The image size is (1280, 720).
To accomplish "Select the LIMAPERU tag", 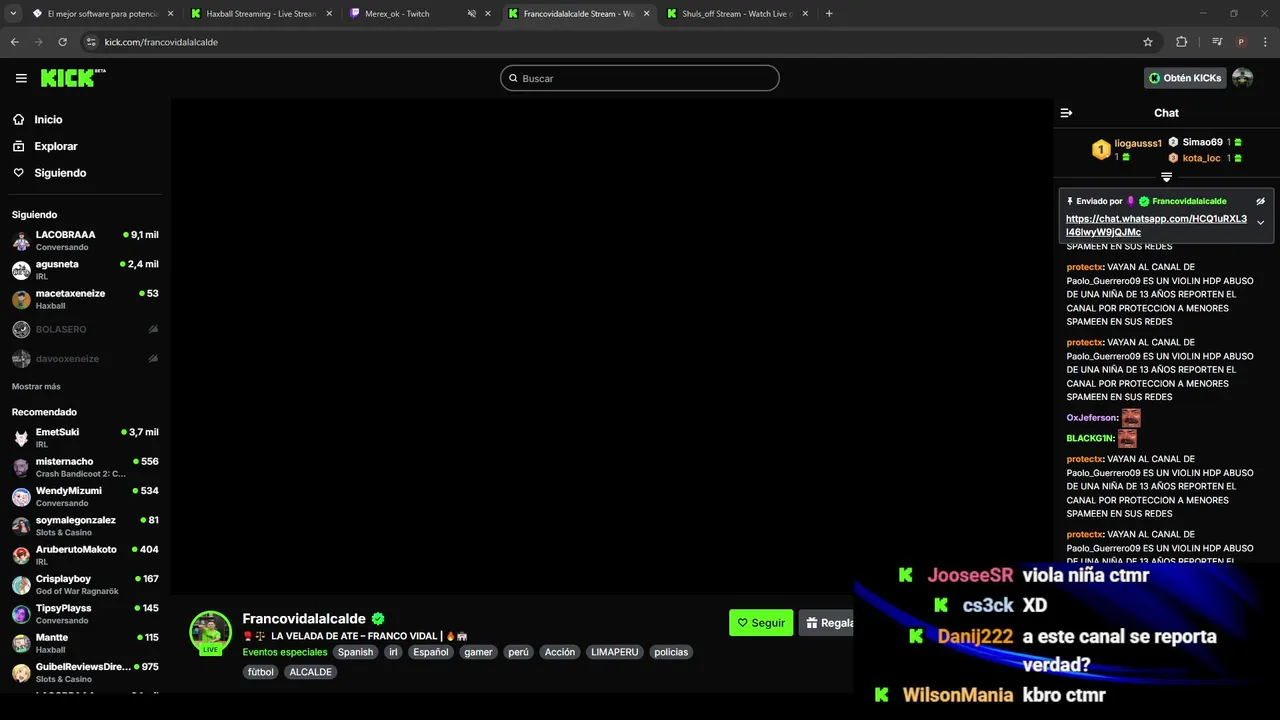I will point(615,652).
